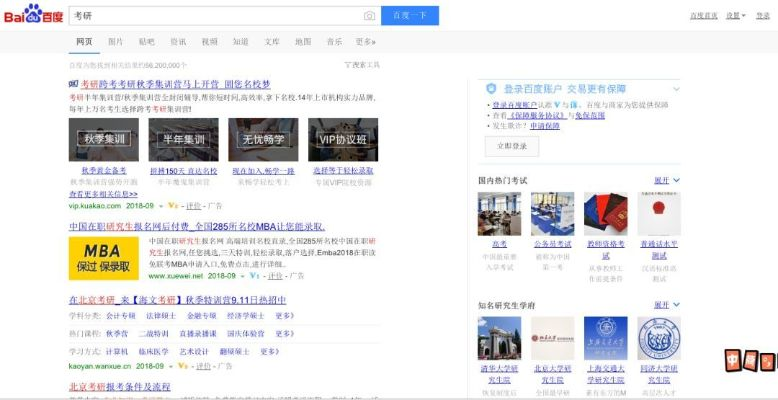Switch to the 地图 tab

[x=303, y=42]
